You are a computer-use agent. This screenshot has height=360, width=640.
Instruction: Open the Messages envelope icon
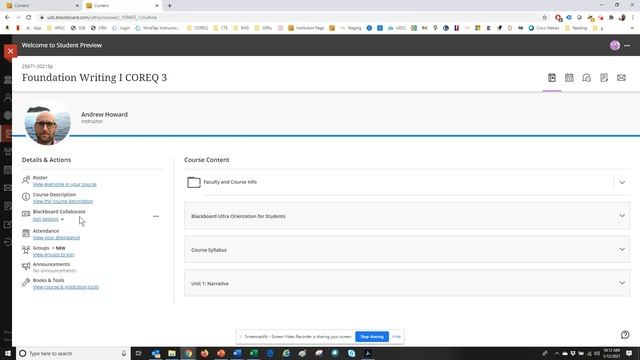coord(621,78)
